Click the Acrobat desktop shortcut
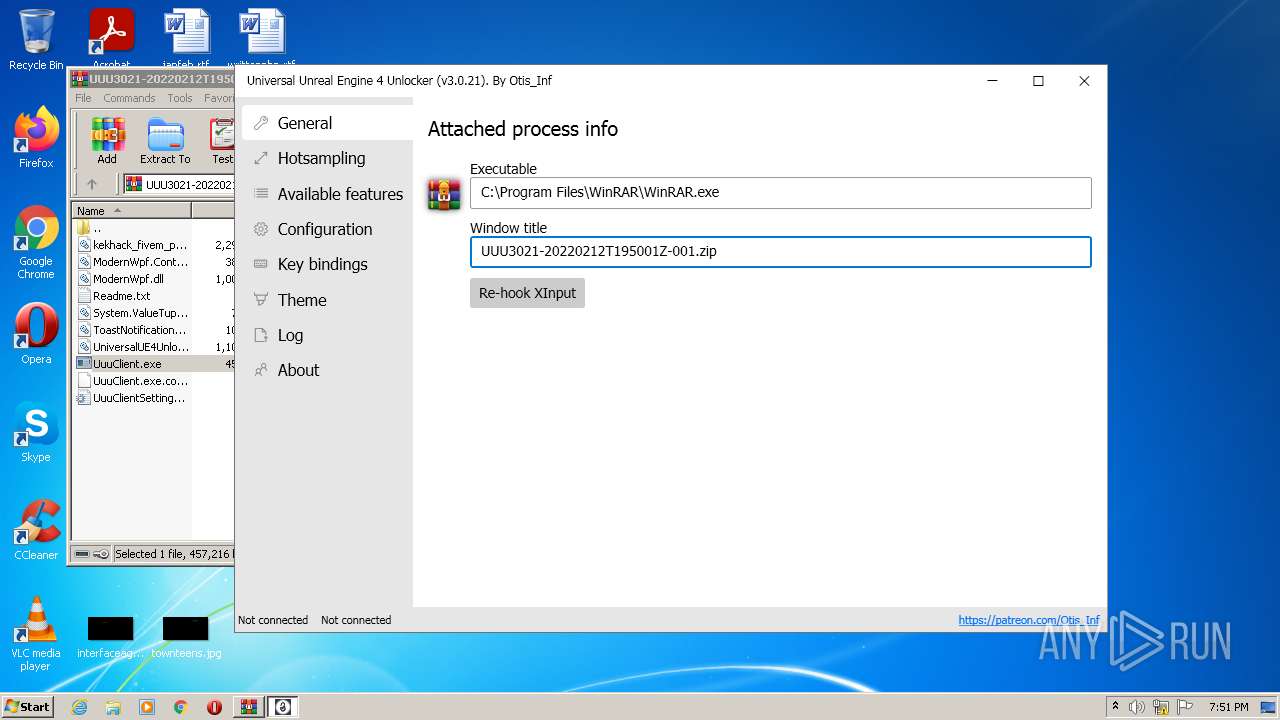Viewport: 1280px width, 720px height. (x=112, y=38)
